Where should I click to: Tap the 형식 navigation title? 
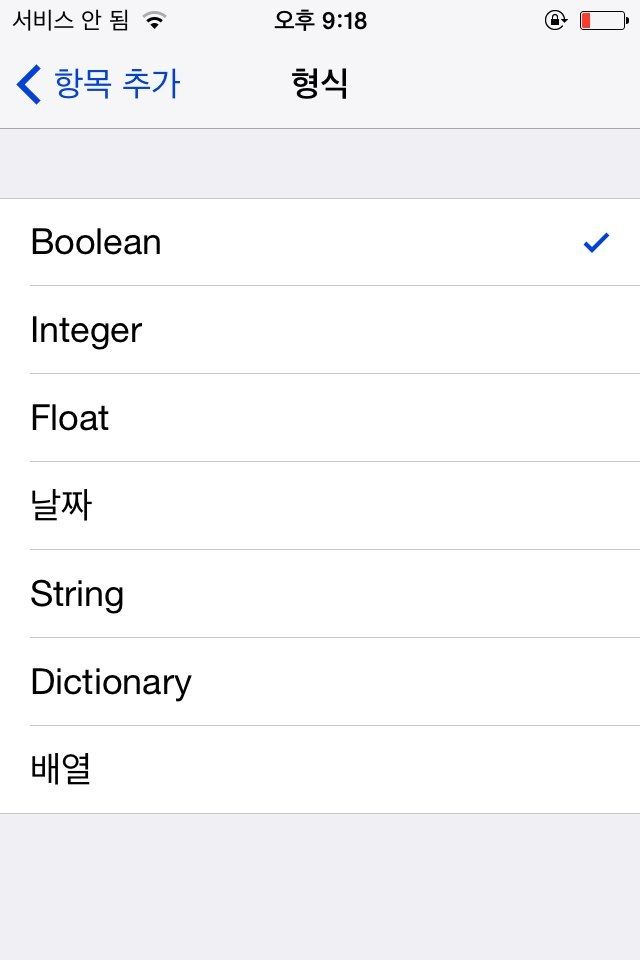pyautogui.click(x=320, y=84)
